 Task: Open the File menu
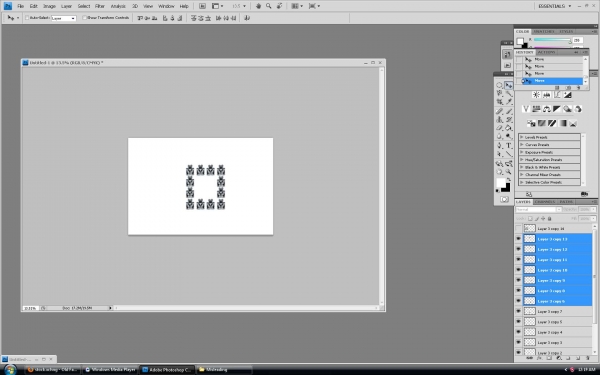click(21, 6)
